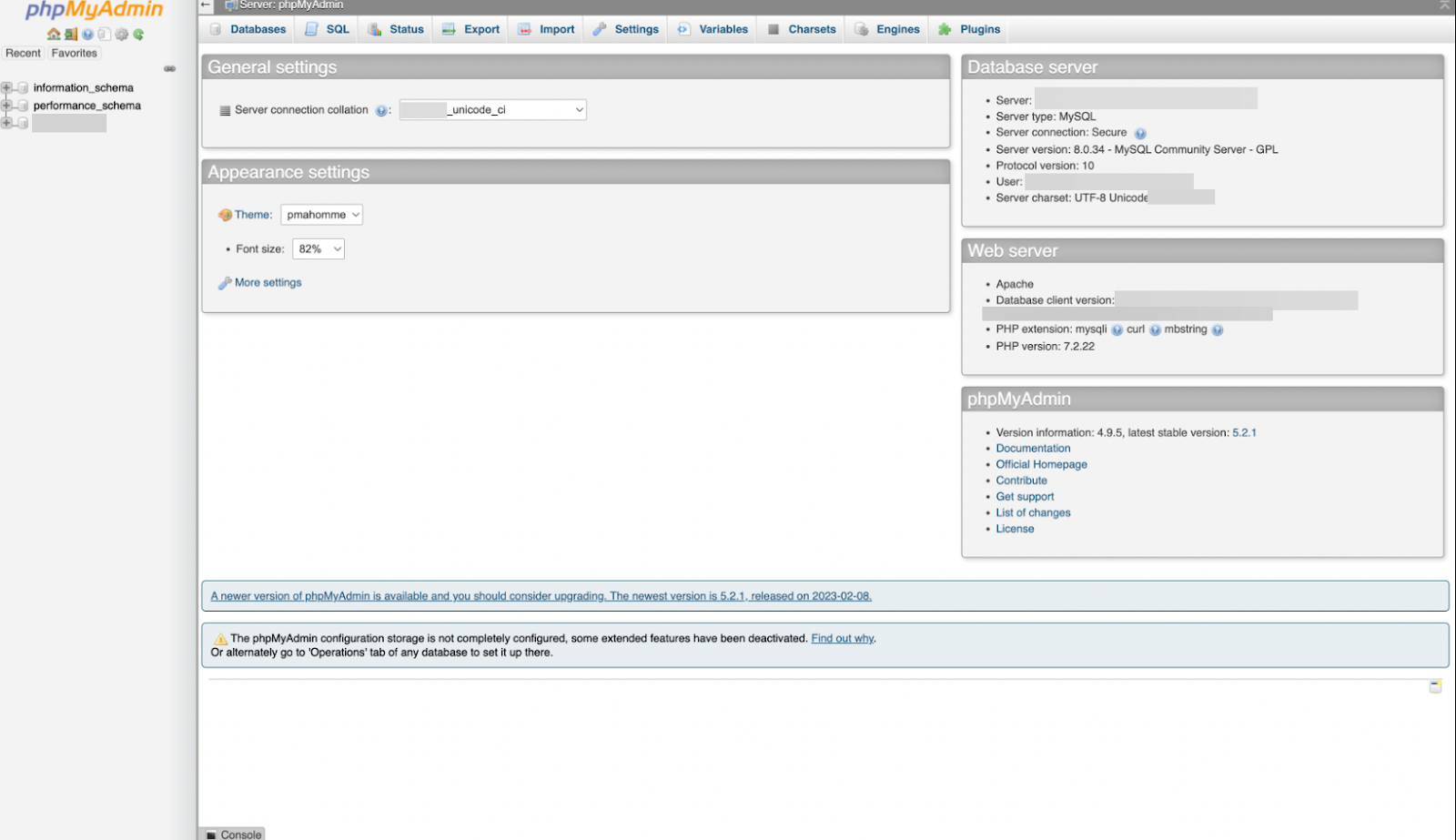This screenshot has height=840, width=1456.
Task: Reload navigation panel green refresh icon
Action: pos(138,35)
